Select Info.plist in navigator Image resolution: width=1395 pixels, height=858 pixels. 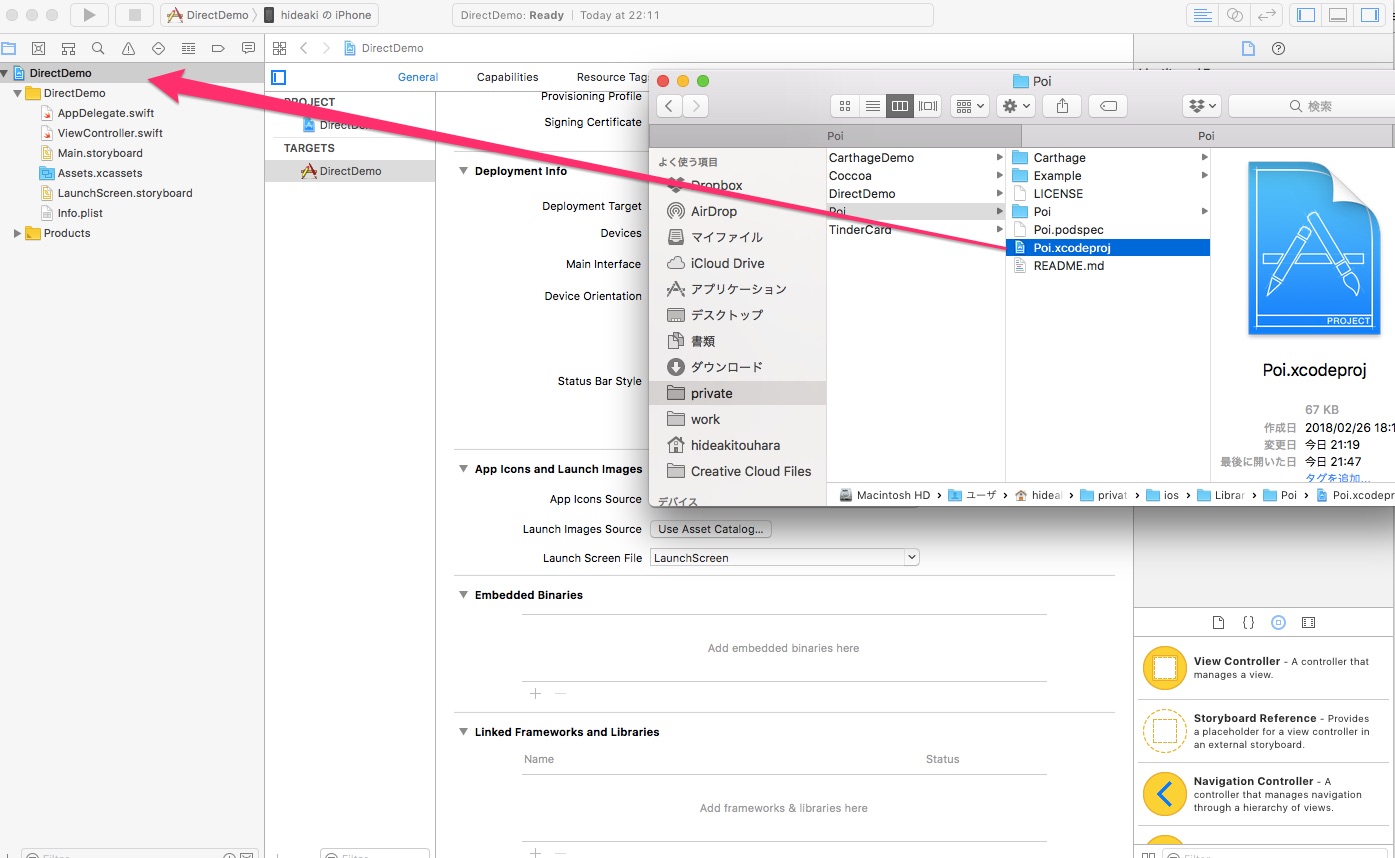tap(80, 213)
